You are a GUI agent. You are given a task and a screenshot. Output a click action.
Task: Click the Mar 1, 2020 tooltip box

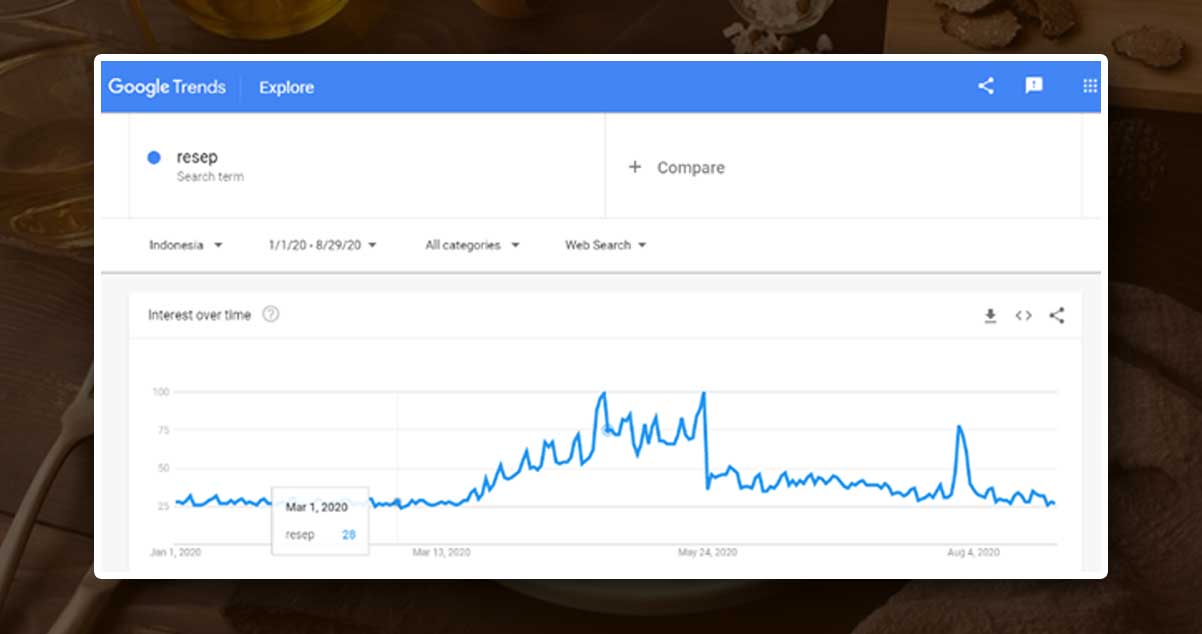(x=320, y=521)
